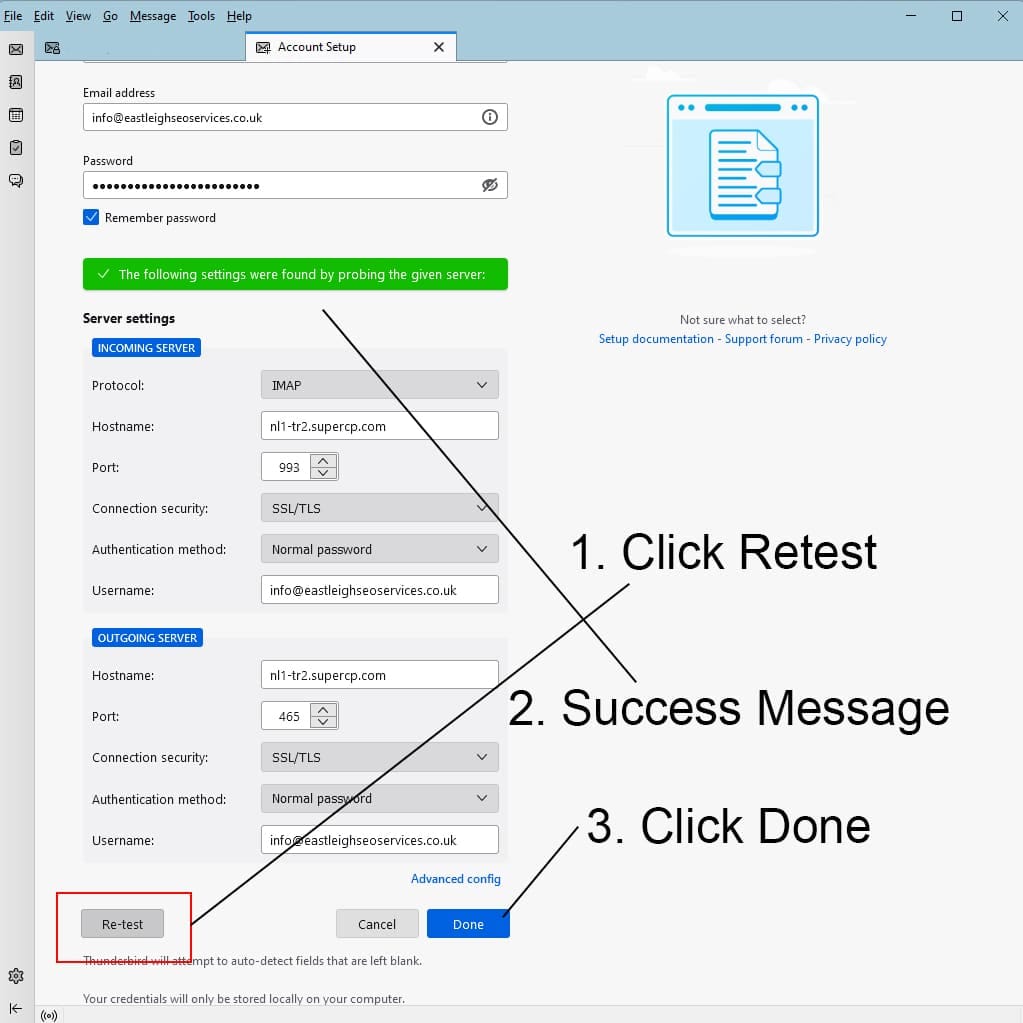Open outgoing Authentication method dropdown
This screenshot has width=1023, height=1023.
pos(380,798)
